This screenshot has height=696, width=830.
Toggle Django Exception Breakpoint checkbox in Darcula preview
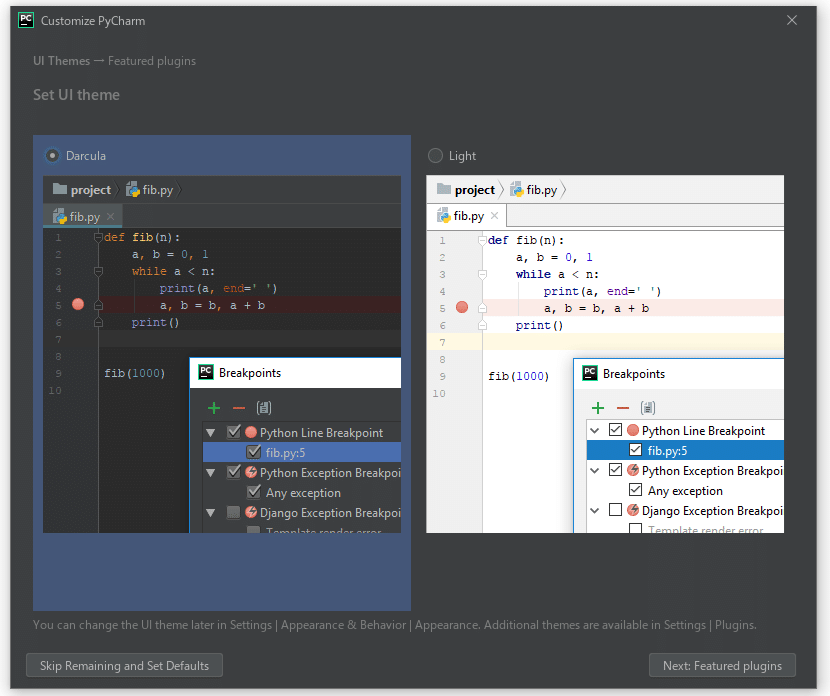(233, 512)
